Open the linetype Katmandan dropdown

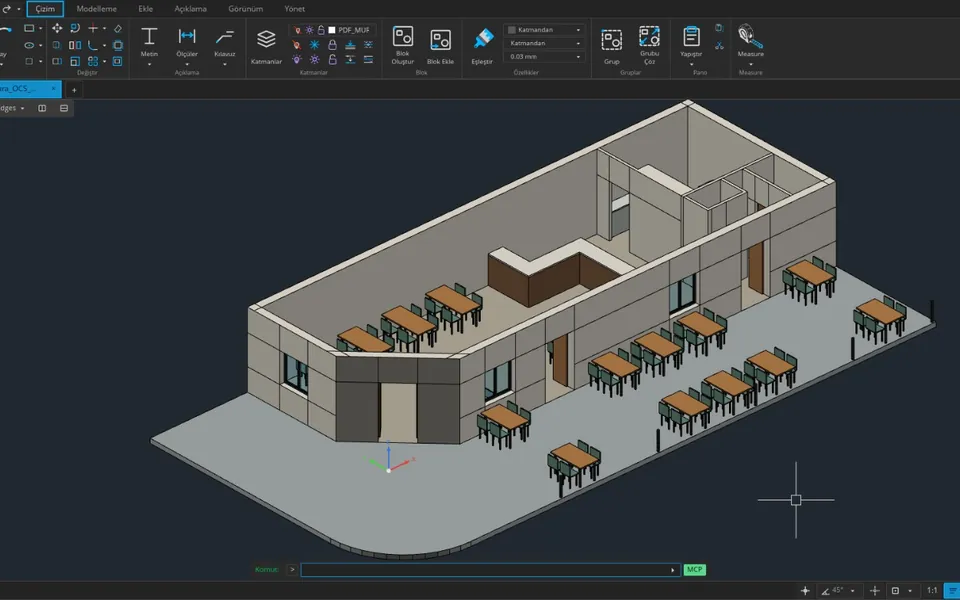(544, 43)
